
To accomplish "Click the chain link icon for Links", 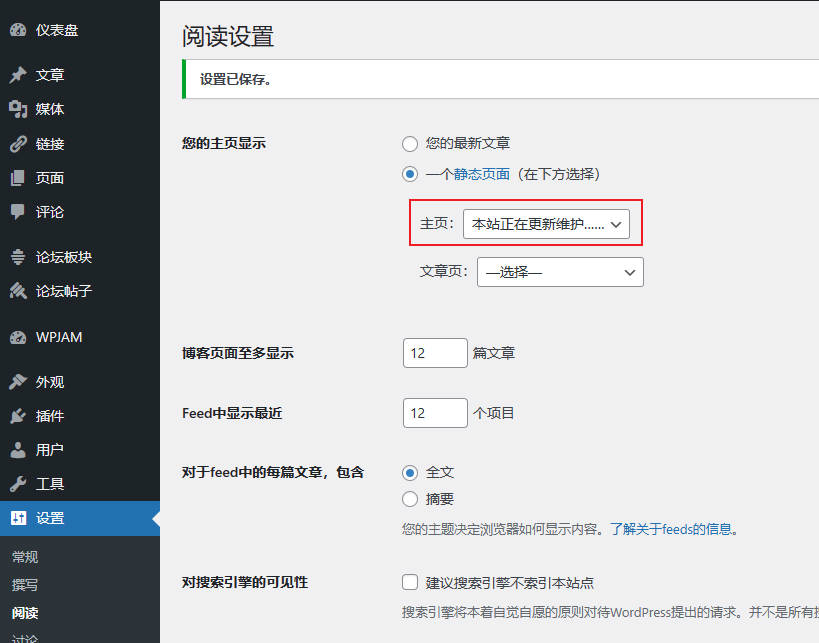I will 18,144.
